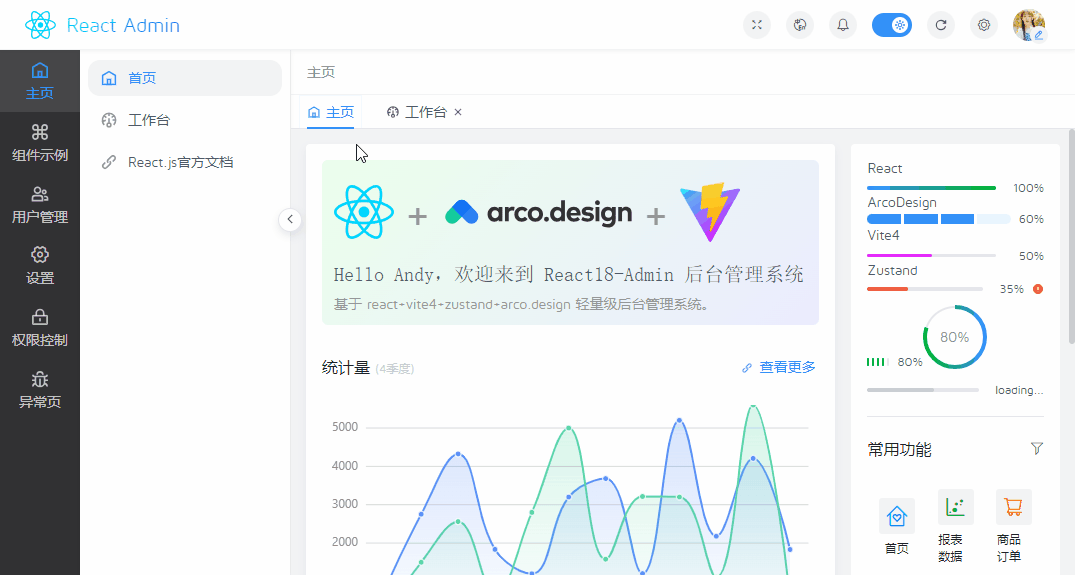Open the React Admin title link
This screenshot has height=575, width=1075.
pos(123,25)
